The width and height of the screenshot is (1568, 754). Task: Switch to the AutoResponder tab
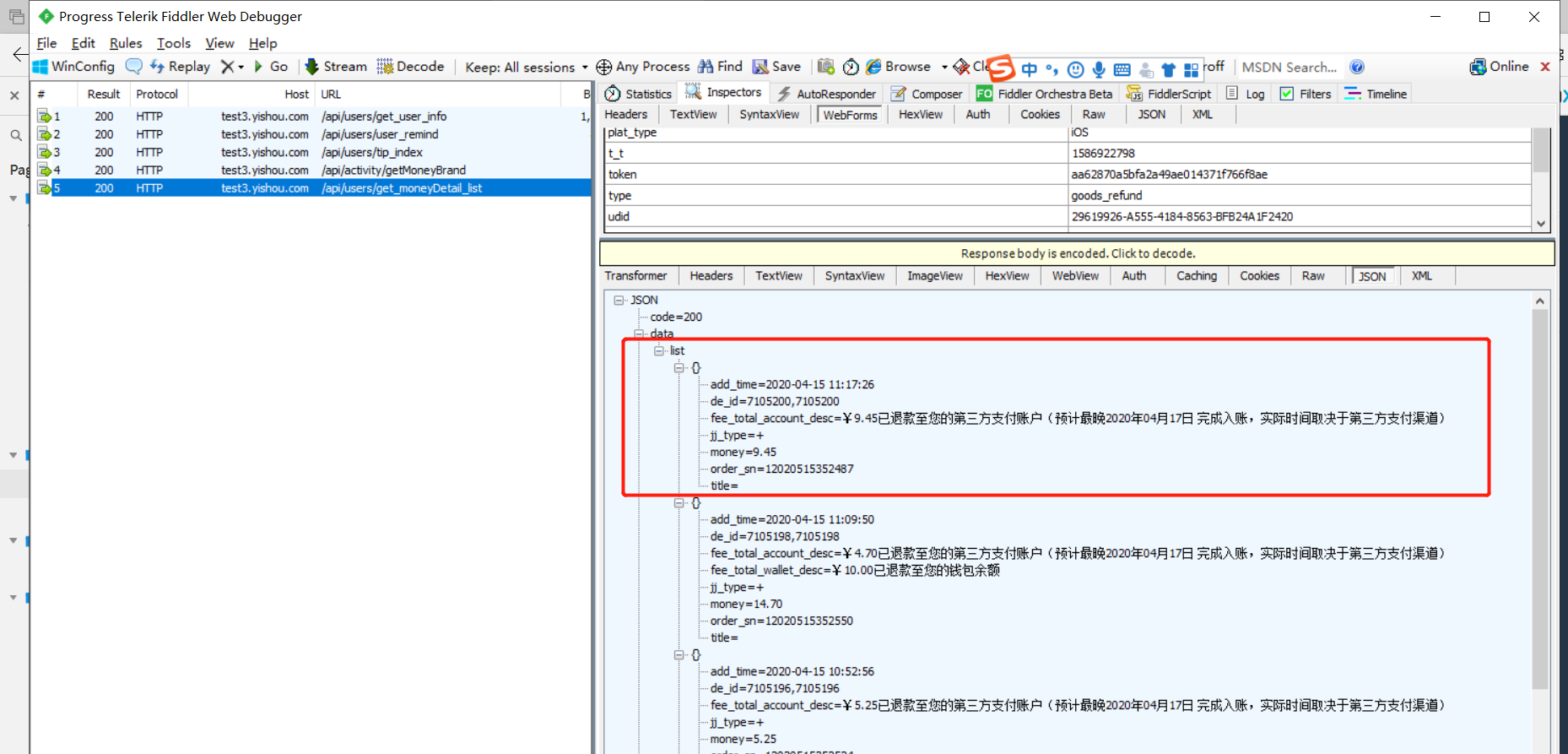tap(827, 94)
